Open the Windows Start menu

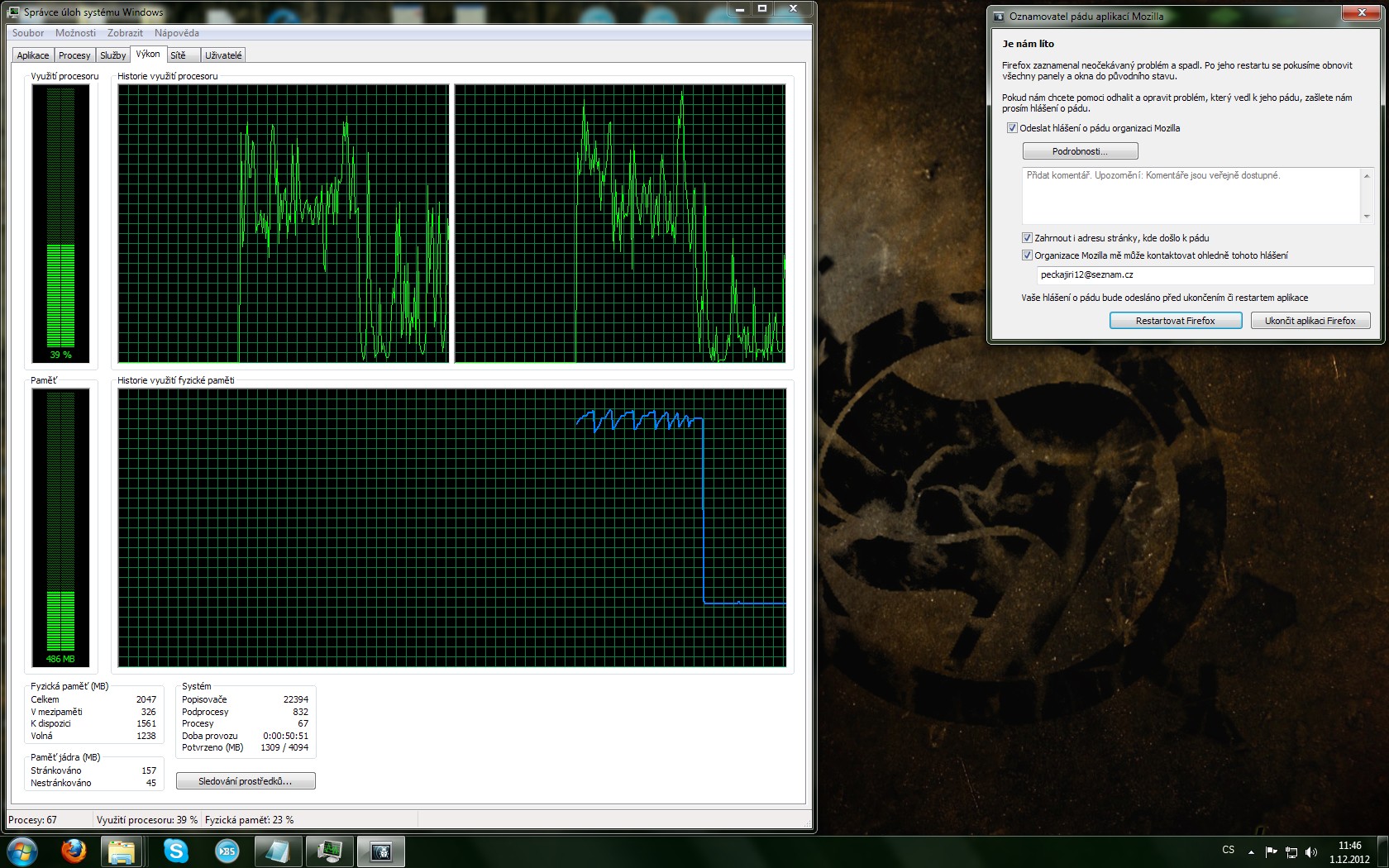22,851
